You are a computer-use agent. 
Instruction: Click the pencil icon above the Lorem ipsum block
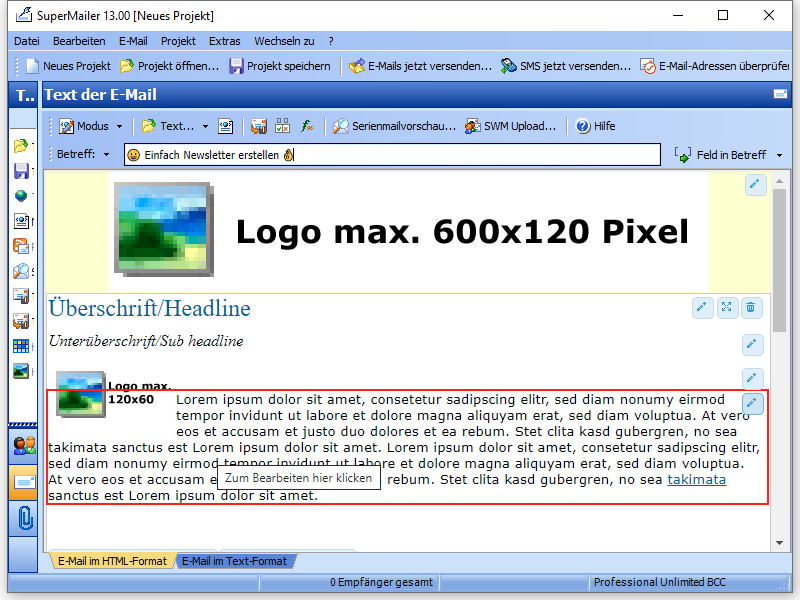752,378
